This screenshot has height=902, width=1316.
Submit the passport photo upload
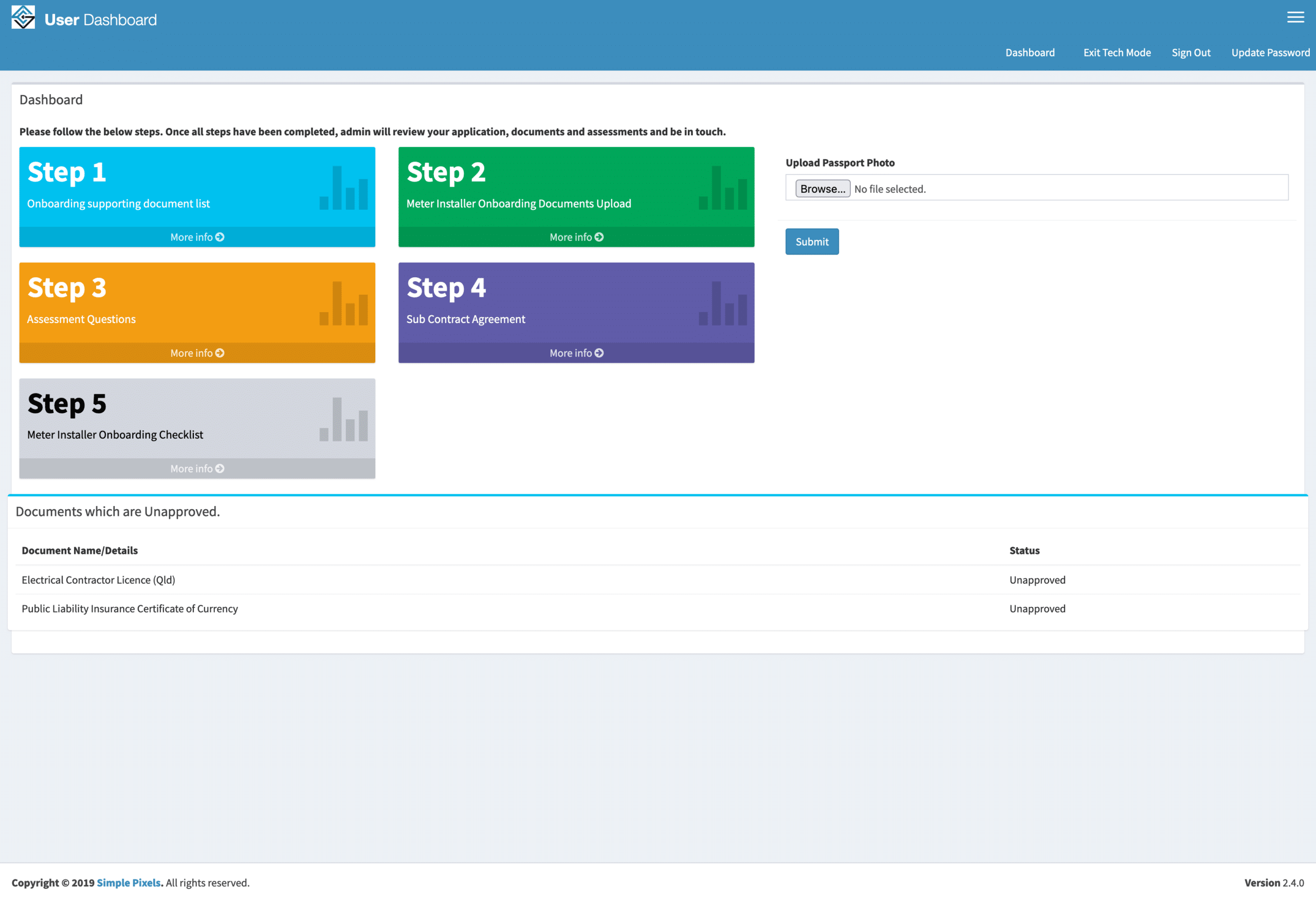(x=812, y=242)
